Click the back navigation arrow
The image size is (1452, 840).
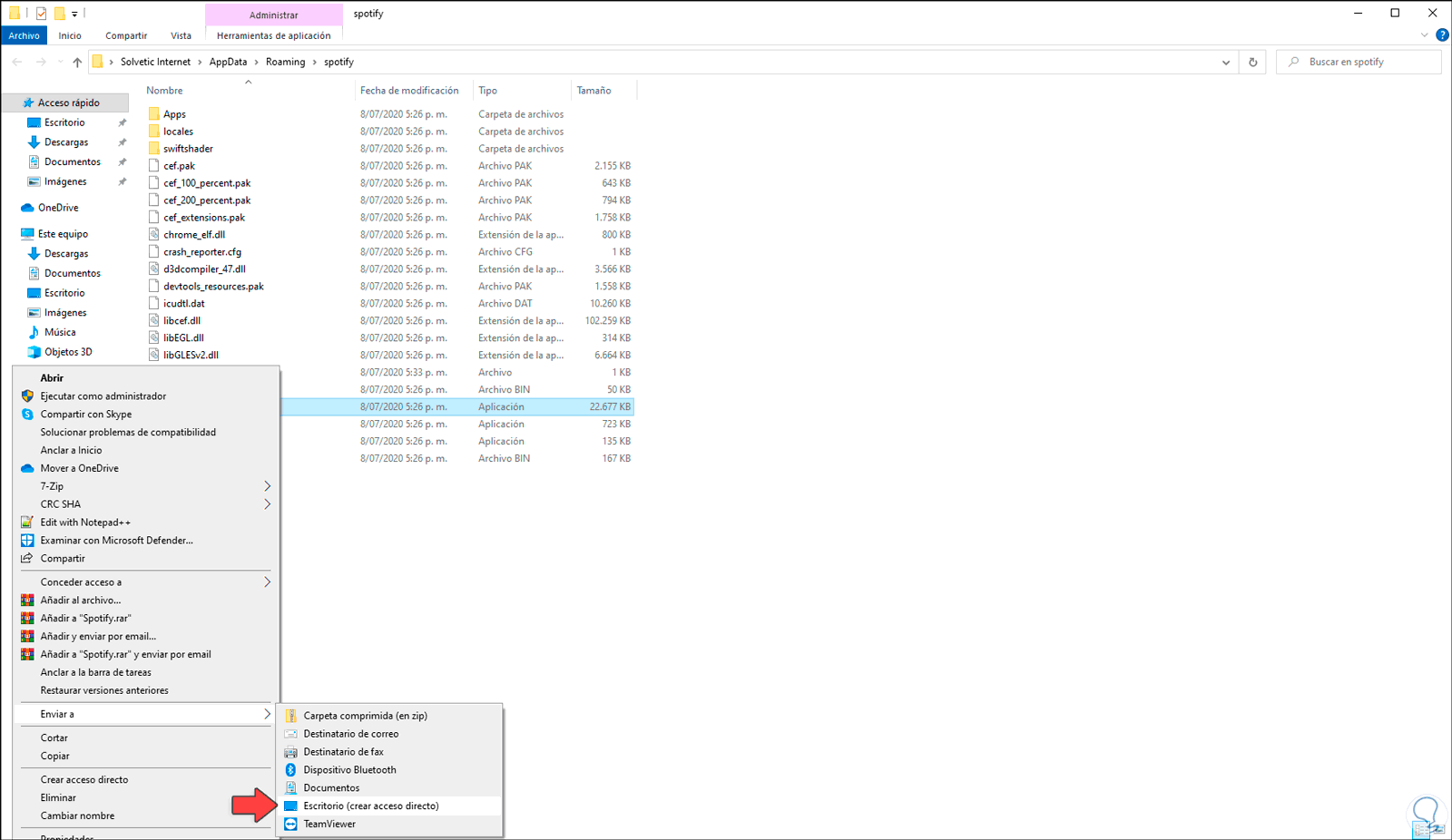pos(17,63)
